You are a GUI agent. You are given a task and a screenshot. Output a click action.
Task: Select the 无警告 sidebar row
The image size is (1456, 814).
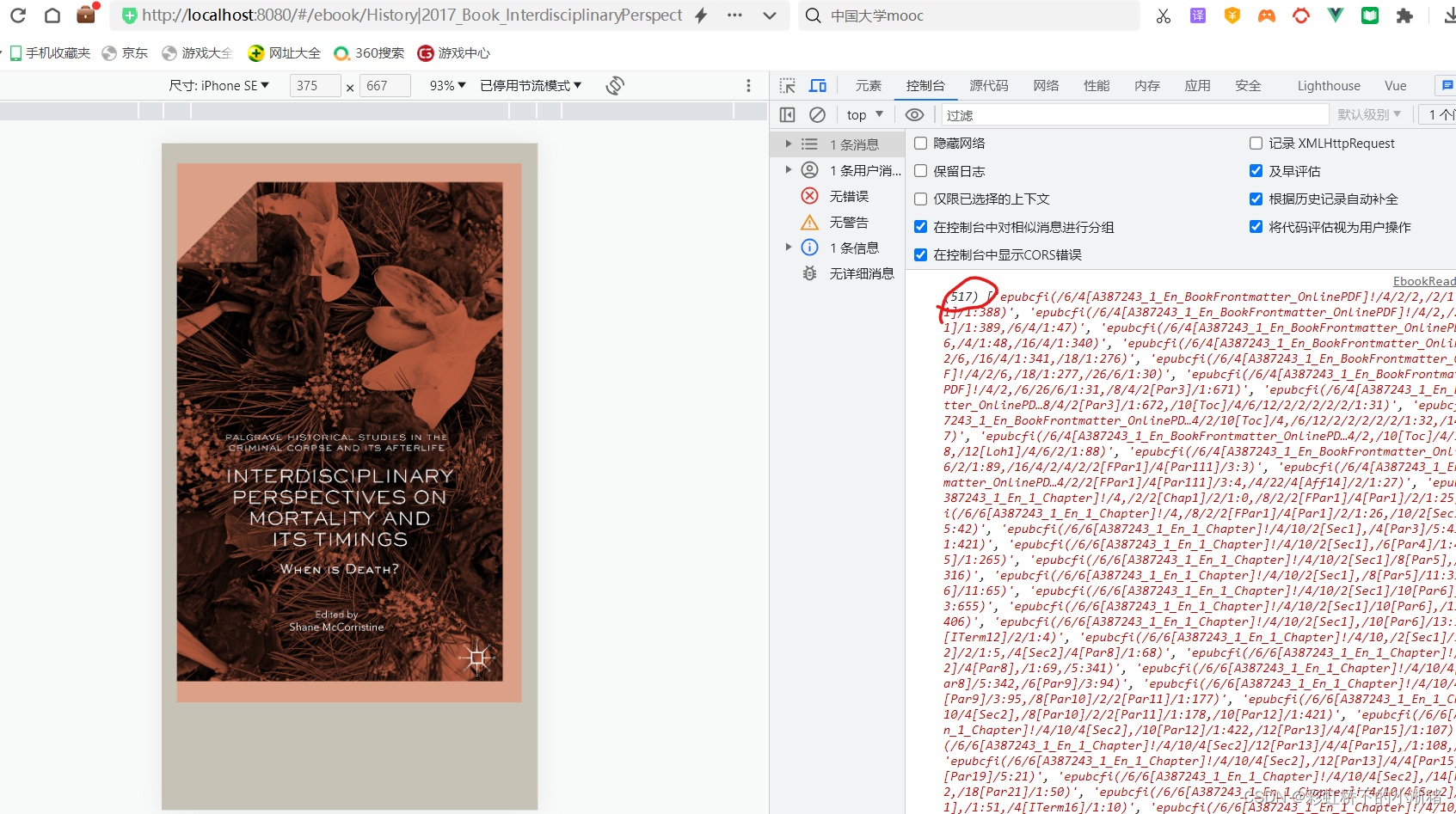click(838, 222)
